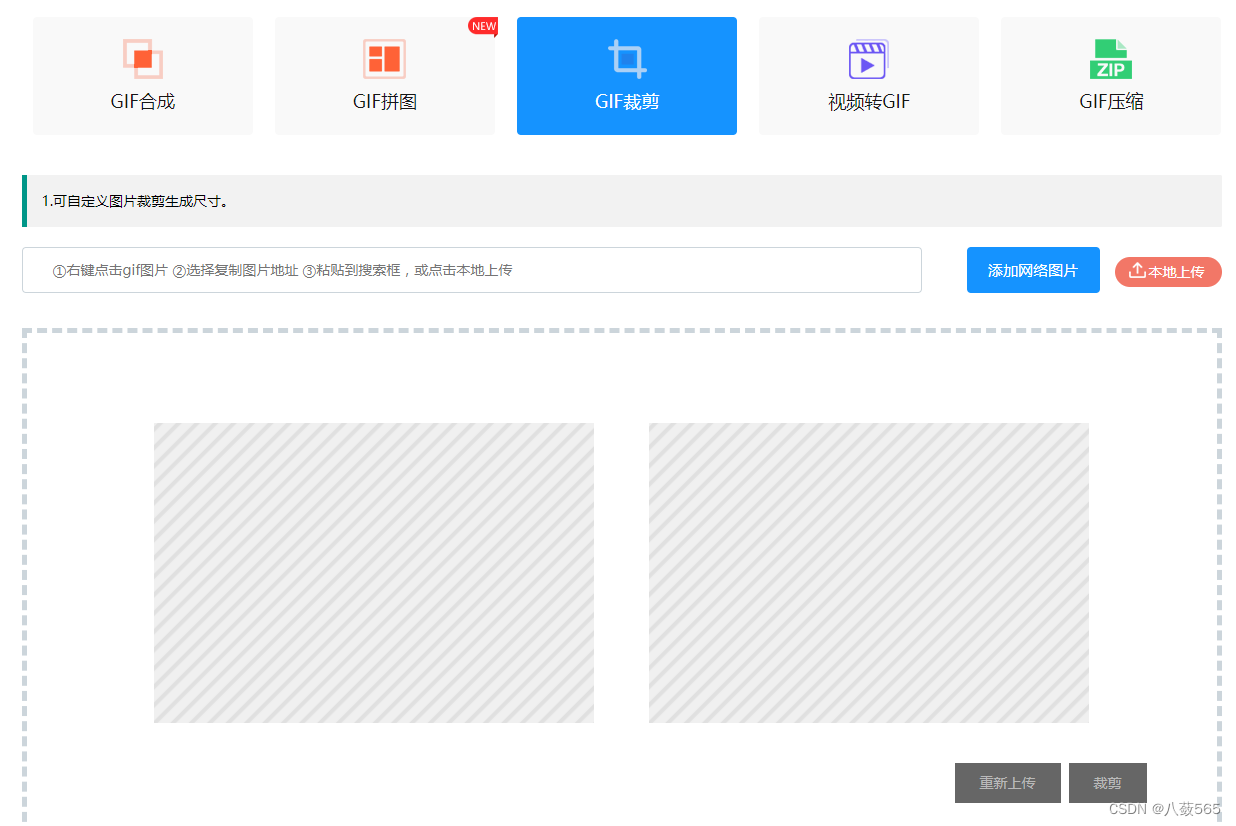The height and width of the screenshot is (826, 1236).
Task: Click the video clapper icon for 视频转GIF
Action: [868, 59]
